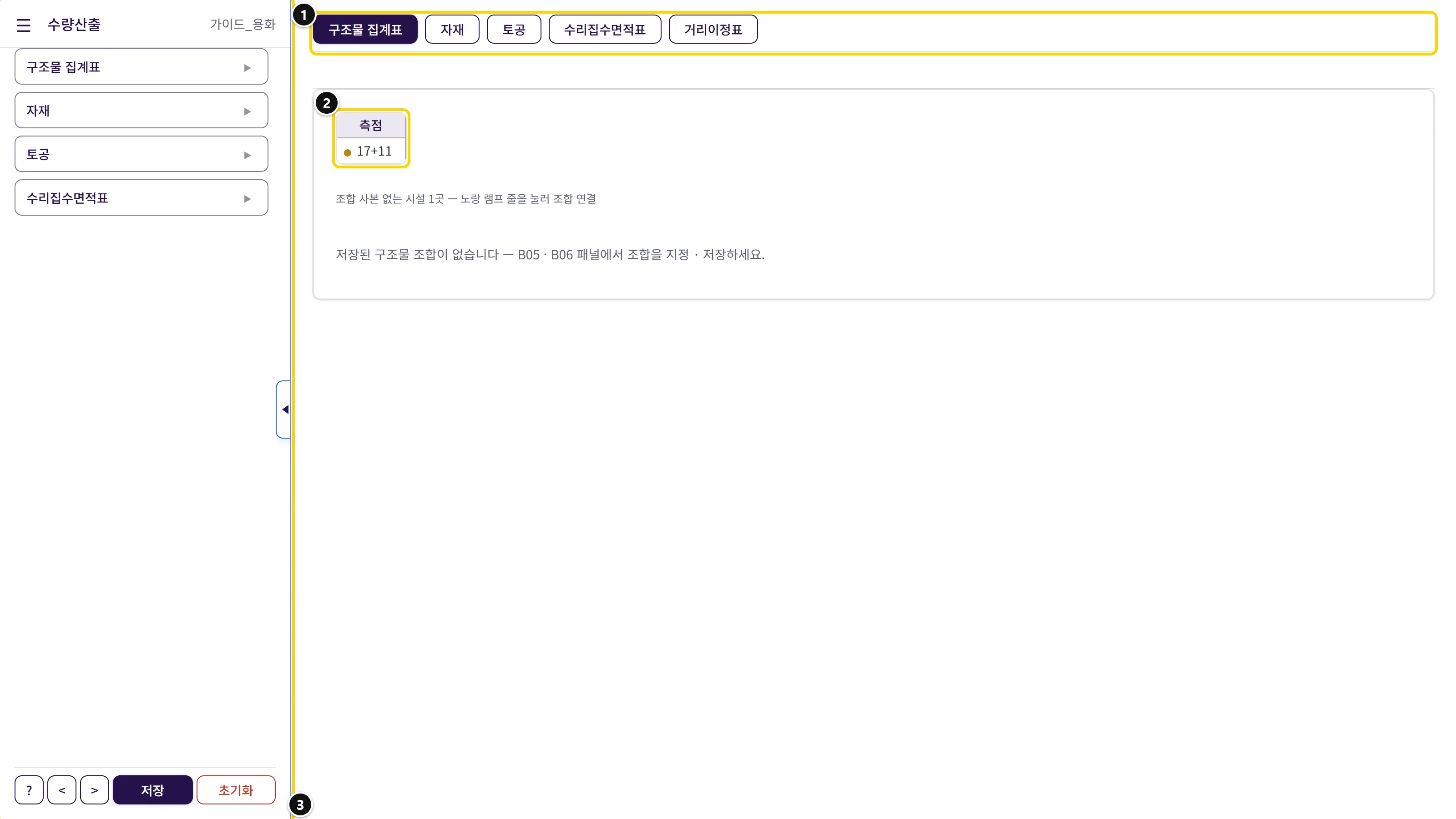
Task: Click the 측점 column header
Action: 371,126
